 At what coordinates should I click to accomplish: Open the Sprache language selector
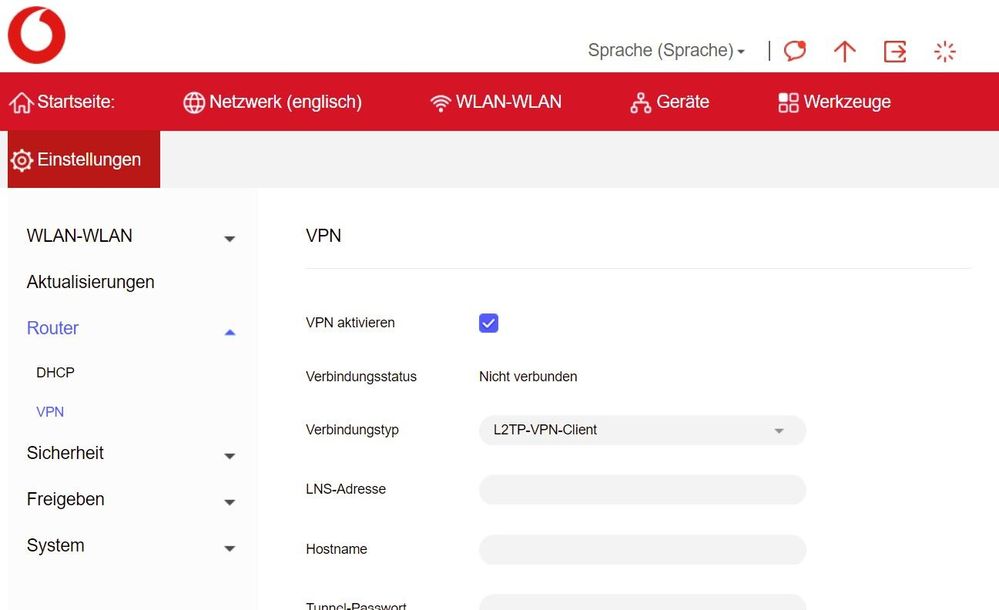click(665, 51)
